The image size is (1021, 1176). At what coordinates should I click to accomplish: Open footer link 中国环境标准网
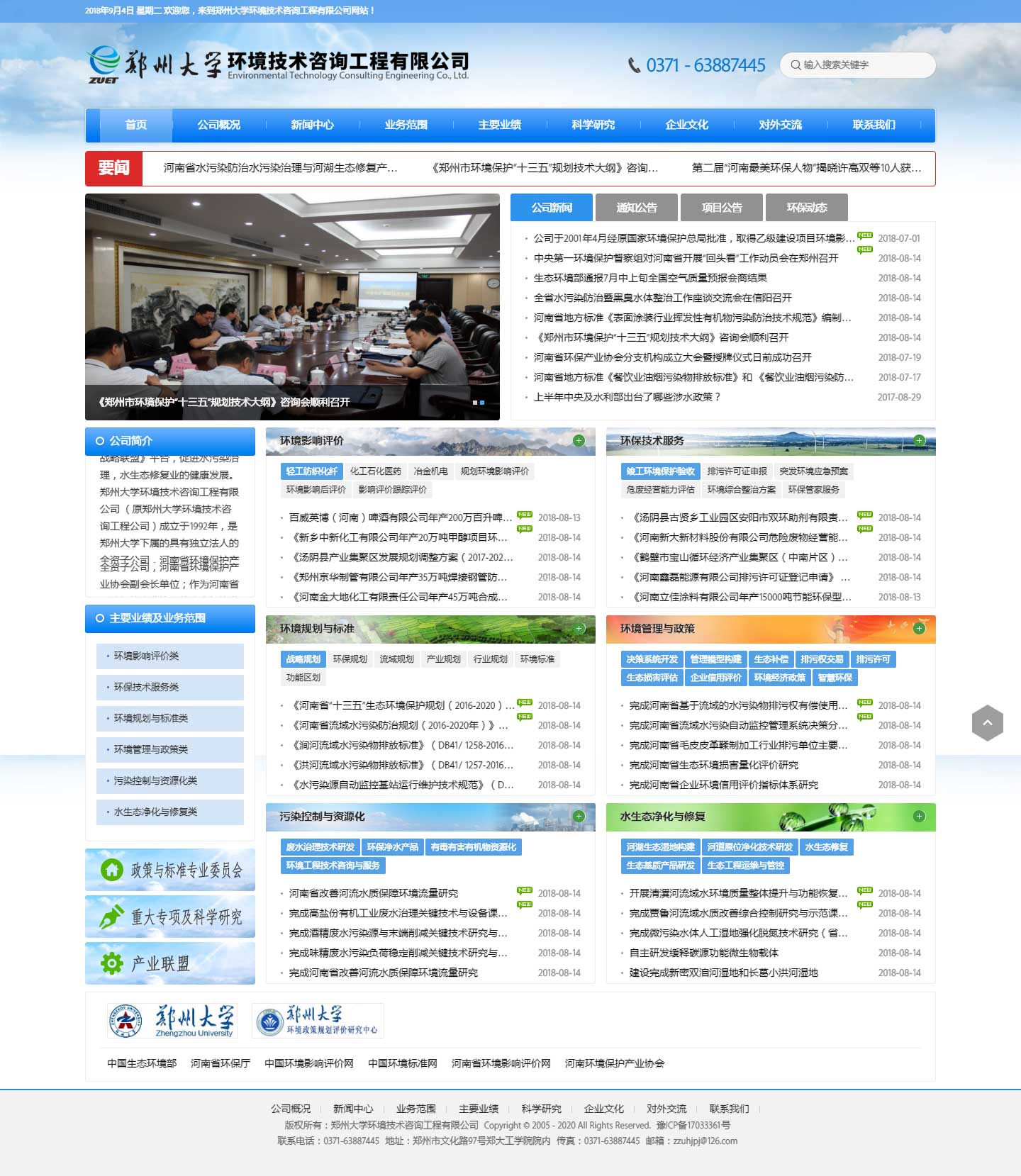(403, 1063)
